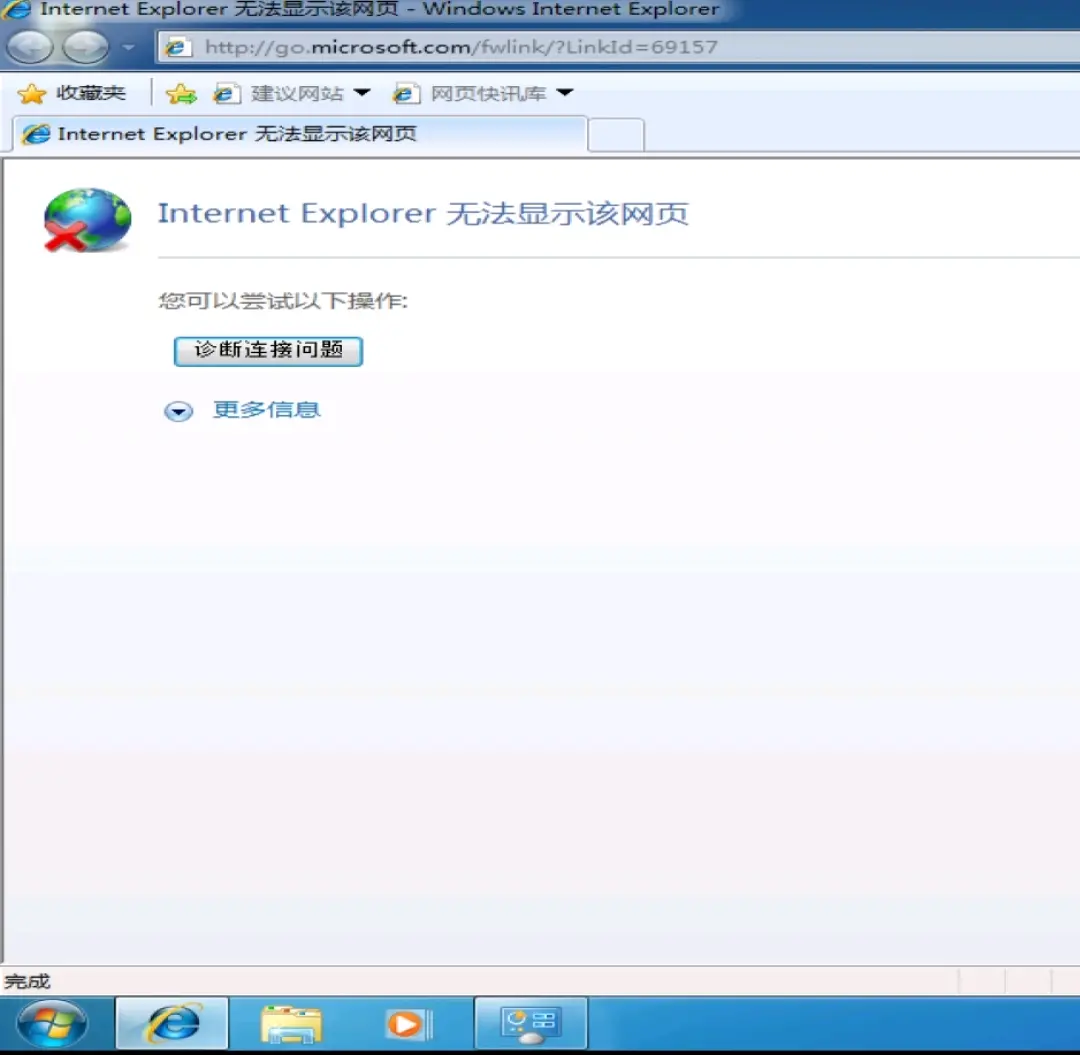Click the 您可以尝试以下操作 text

coord(283,301)
